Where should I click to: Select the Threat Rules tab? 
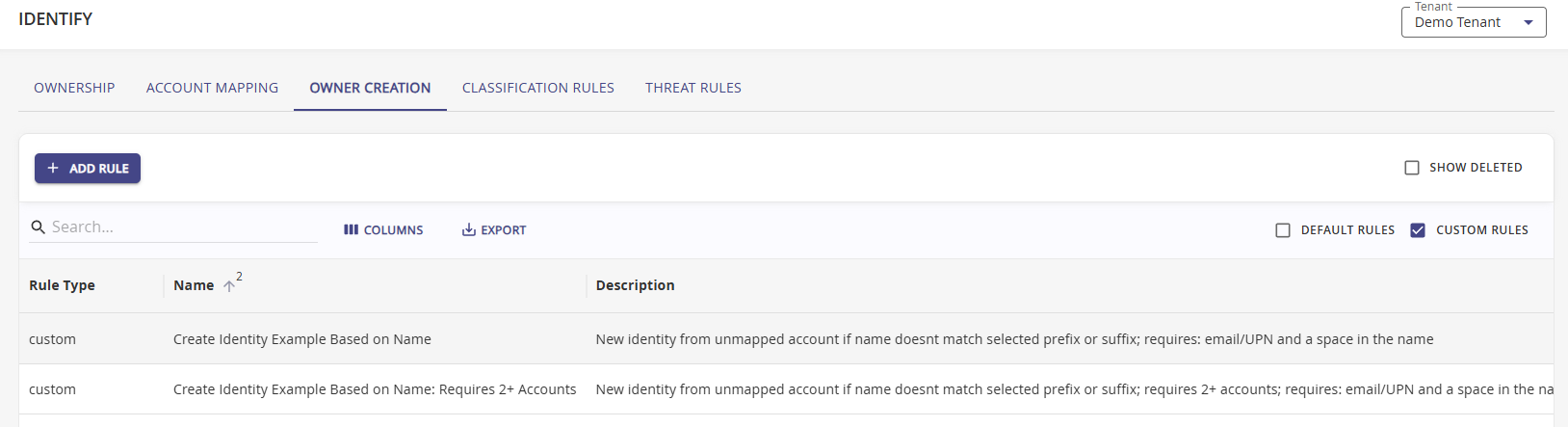pos(693,88)
